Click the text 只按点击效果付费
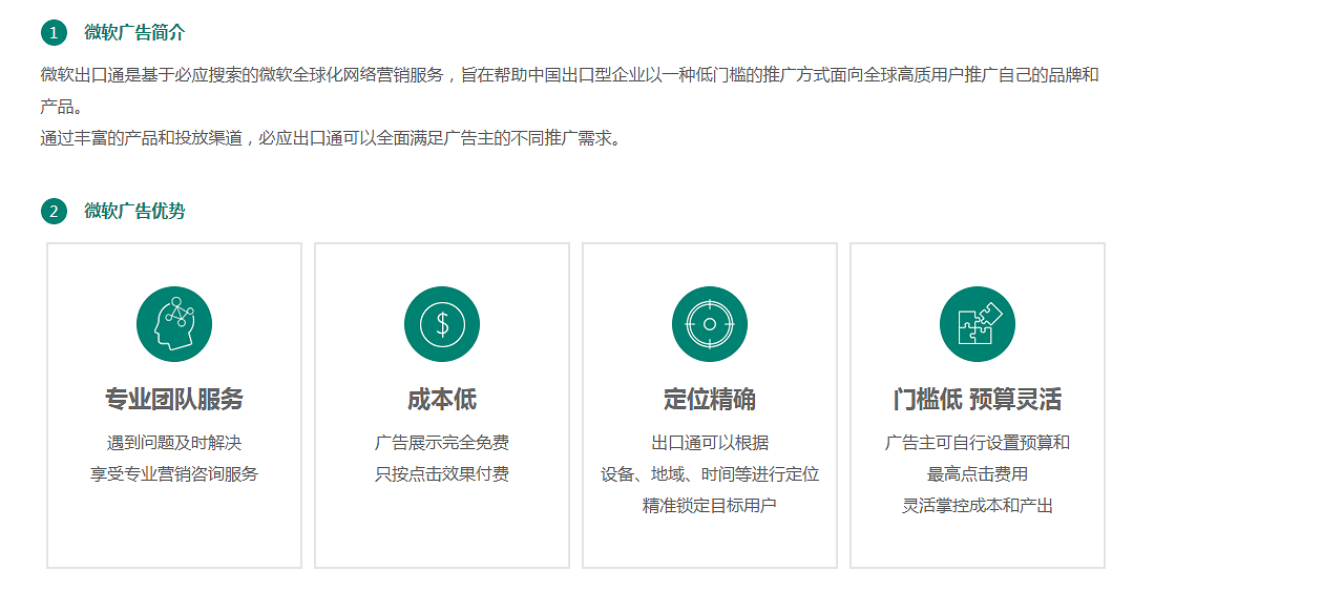 (x=442, y=474)
